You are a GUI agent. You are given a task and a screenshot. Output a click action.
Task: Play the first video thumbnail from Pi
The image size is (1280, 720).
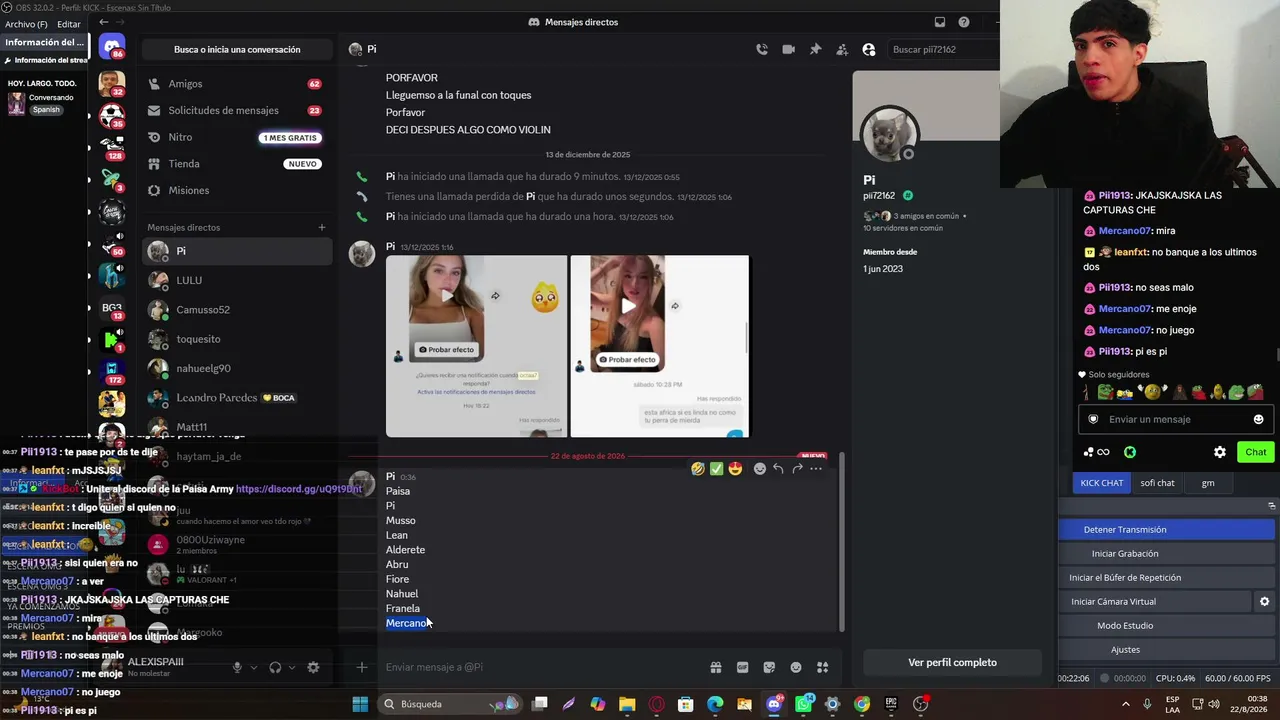448,297
